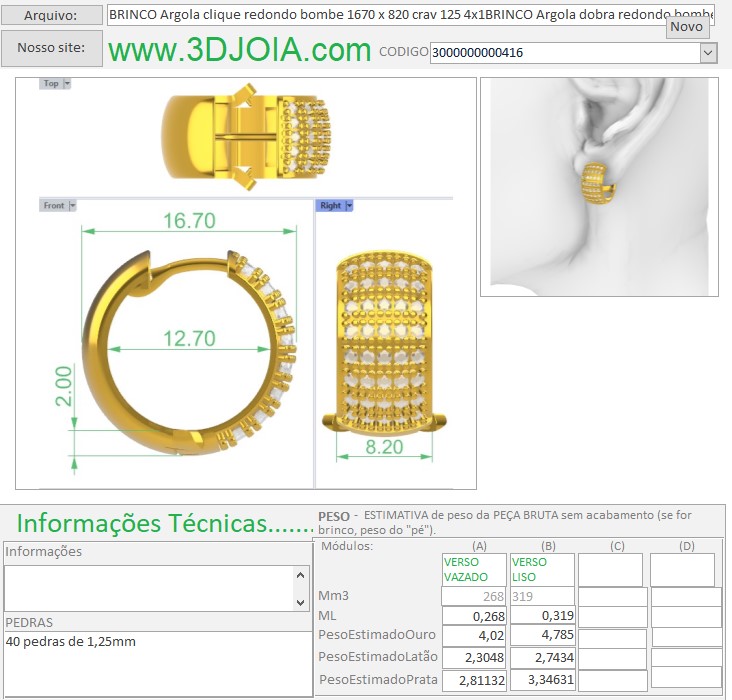Open the Right viewport dropdown arrow
Image resolution: width=732 pixels, height=700 pixels.
pyautogui.click(x=349, y=206)
